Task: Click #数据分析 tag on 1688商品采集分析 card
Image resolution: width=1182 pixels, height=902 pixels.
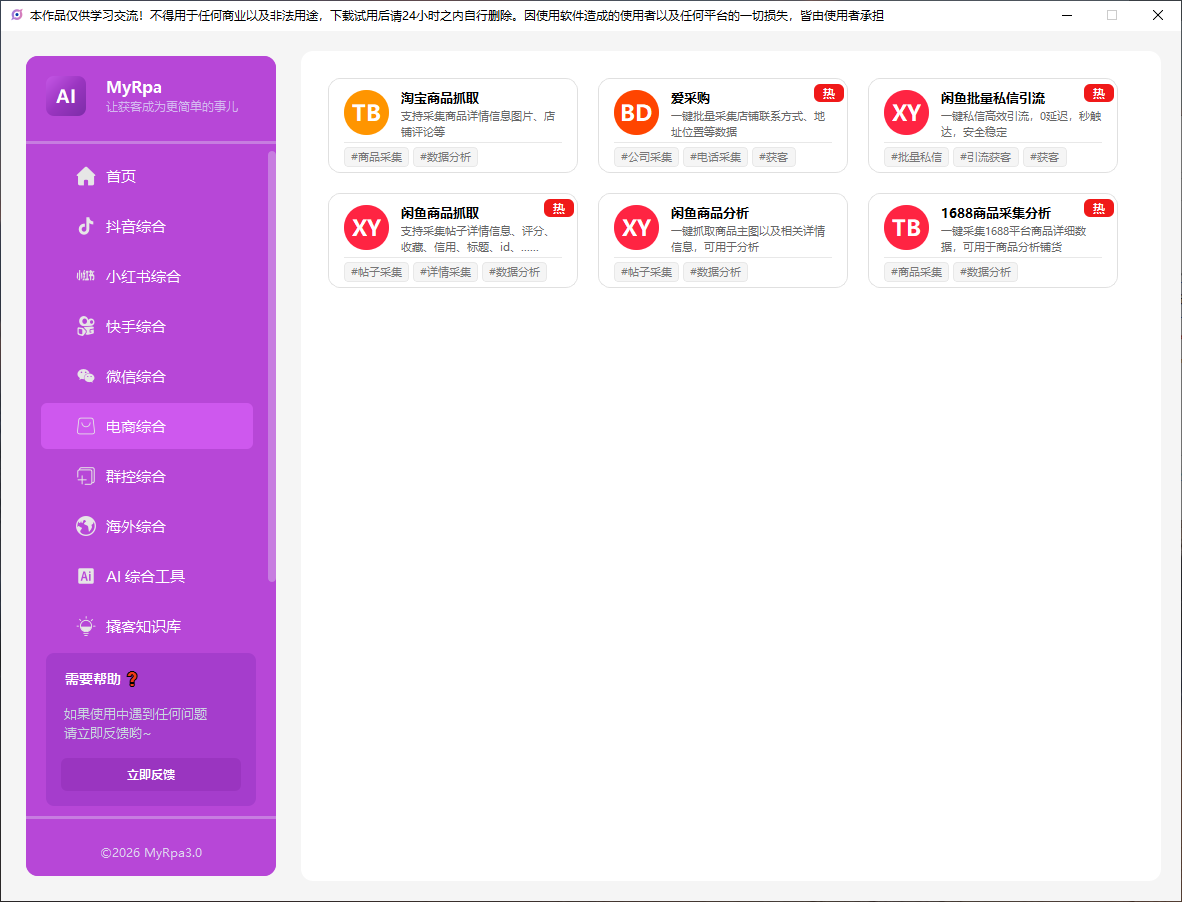Action: (x=985, y=272)
